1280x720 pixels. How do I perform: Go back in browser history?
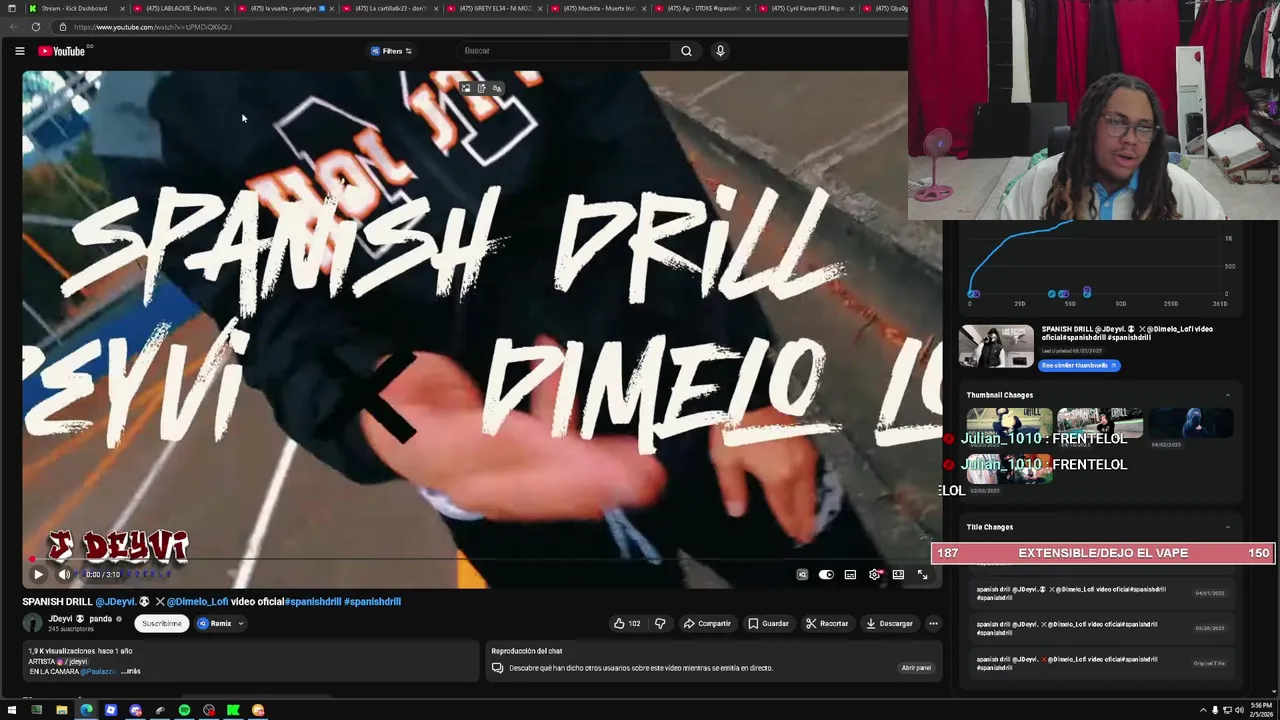12,27
